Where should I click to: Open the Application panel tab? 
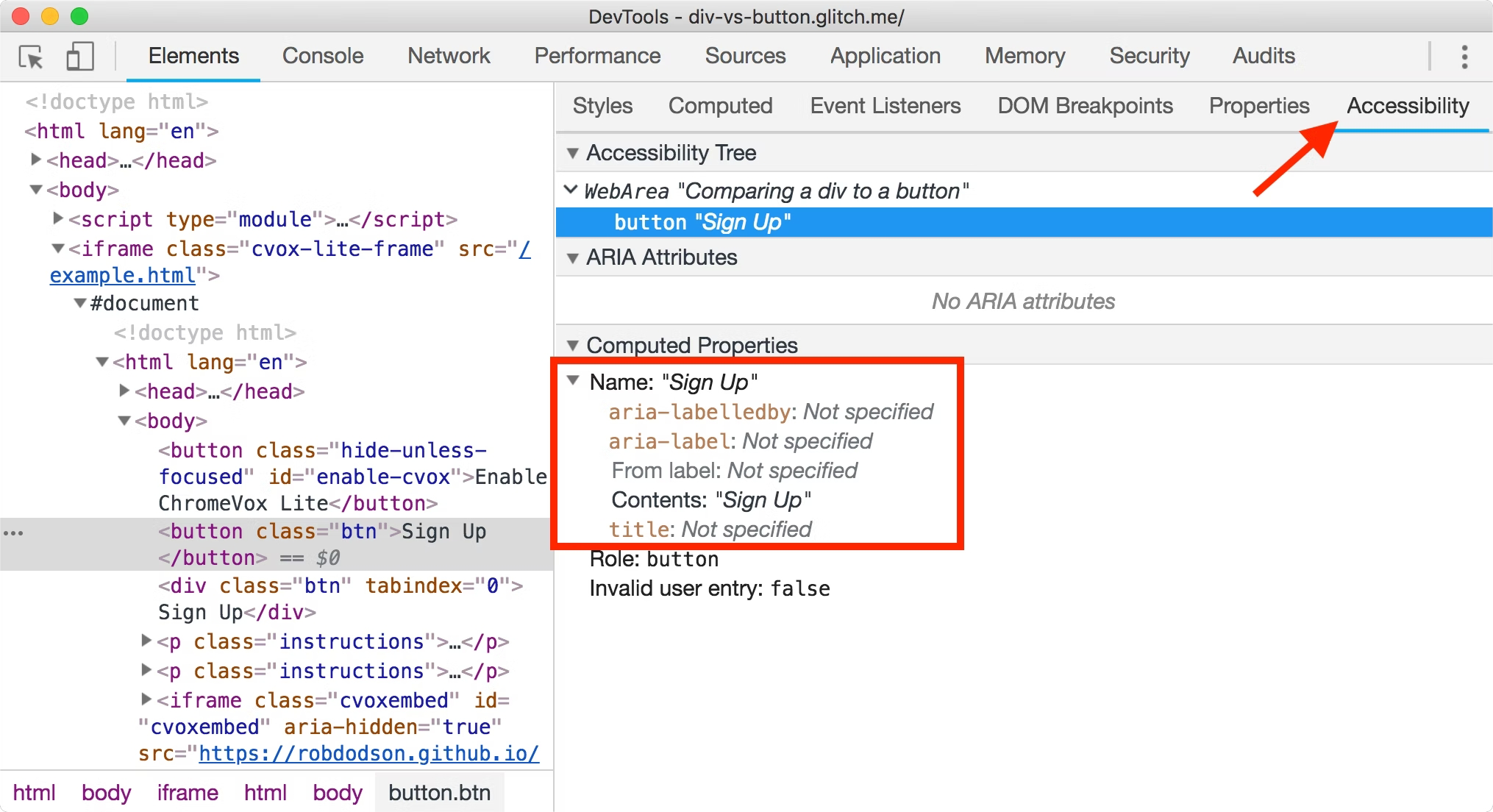pos(886,56)
